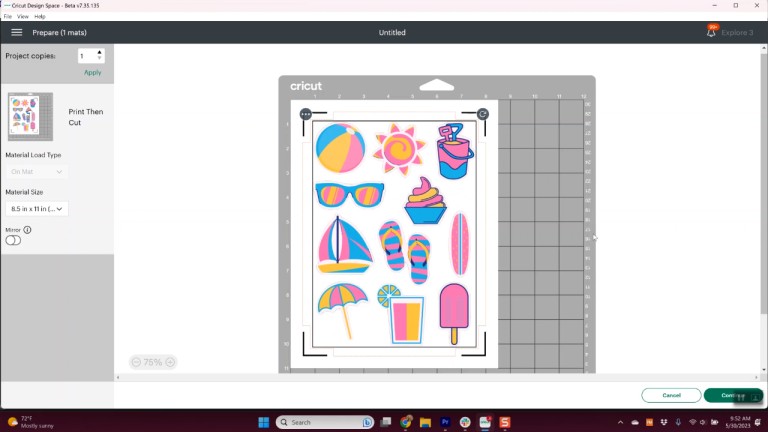
Task: Click the sailboat sticker on the mat
Action: tap(344, 244)
